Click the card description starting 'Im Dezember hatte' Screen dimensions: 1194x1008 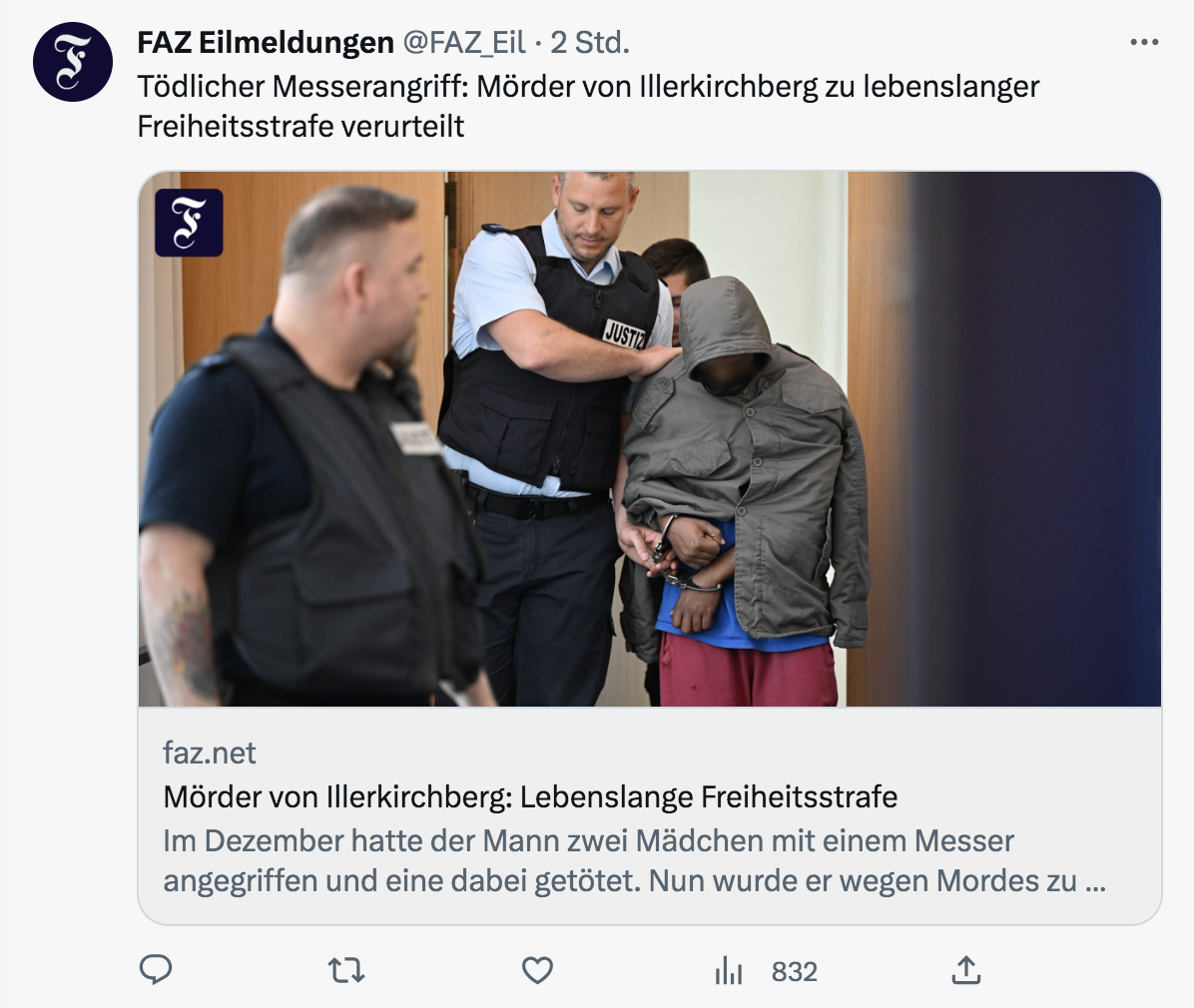click(x=634, y=861)
